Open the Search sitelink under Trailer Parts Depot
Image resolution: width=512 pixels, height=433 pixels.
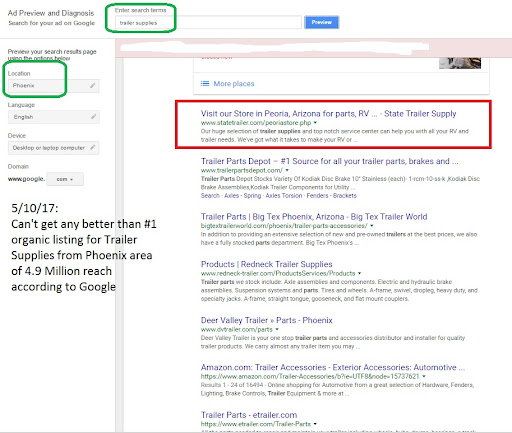pyautogui.click(x=210, y=196)
